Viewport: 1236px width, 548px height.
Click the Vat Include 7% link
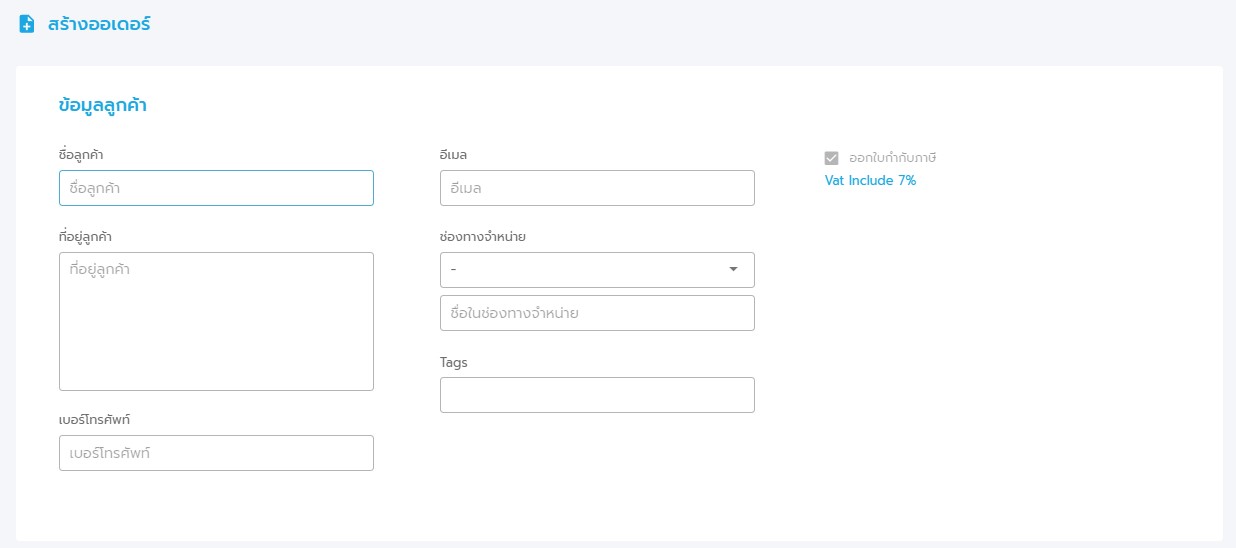click(x=870, y=181)
